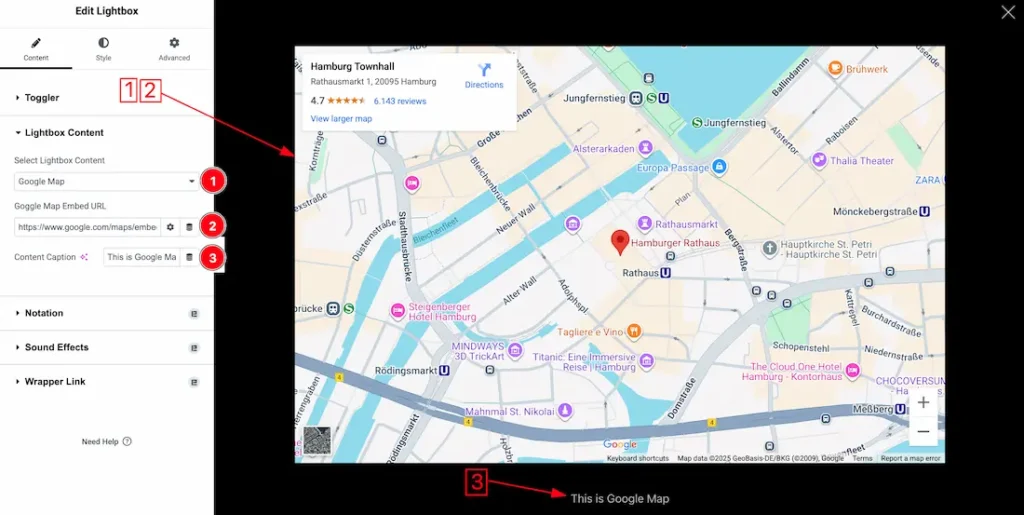Click the Hamburger Rathaus red pin
The width and height of the screenshot is (1024, 515).
tap(620, 242)
